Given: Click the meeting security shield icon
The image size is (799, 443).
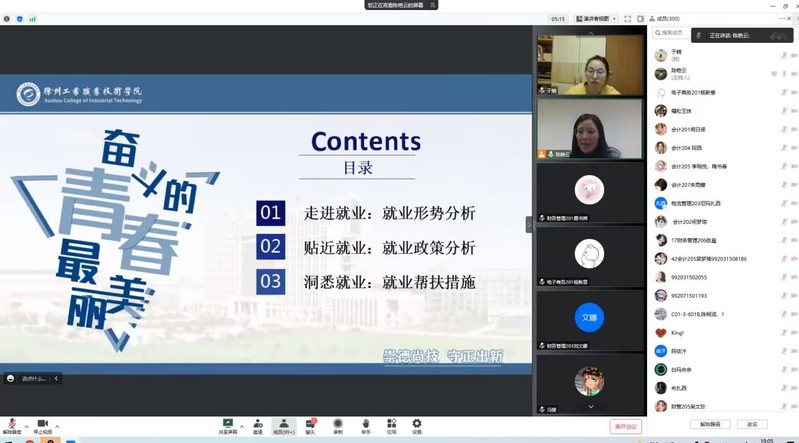Looking at the screenshot, I should [x=19, y=19].
